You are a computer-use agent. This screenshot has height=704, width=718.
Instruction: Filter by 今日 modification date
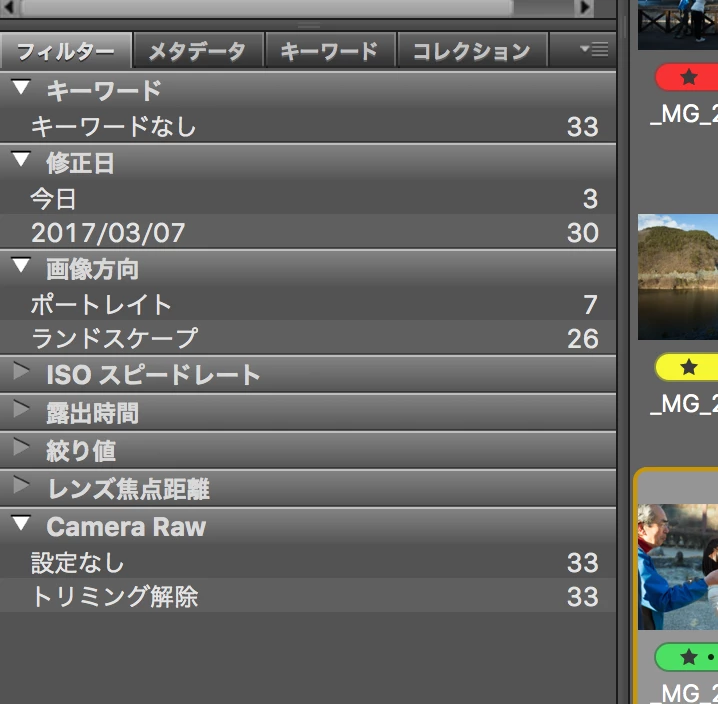[x=308, y=199]
